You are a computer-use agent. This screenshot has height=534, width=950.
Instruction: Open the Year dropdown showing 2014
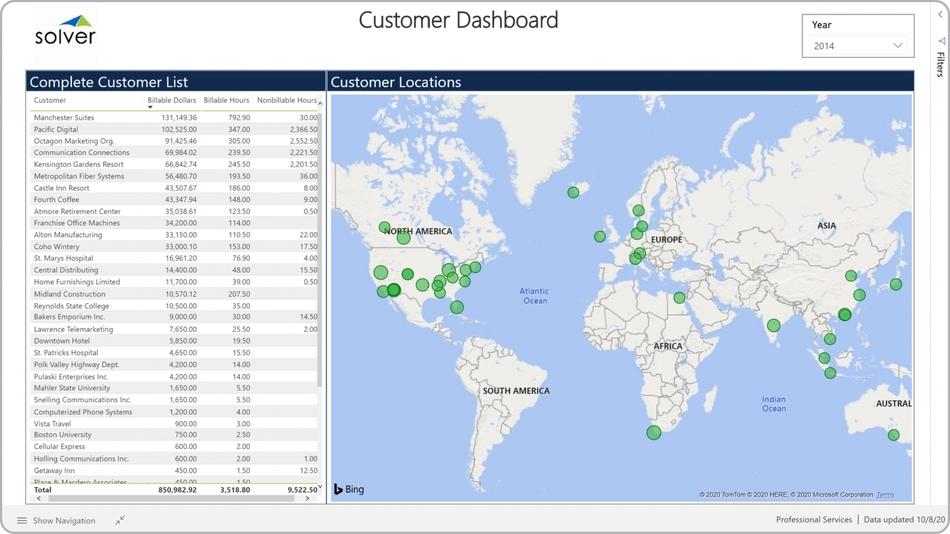857,46
